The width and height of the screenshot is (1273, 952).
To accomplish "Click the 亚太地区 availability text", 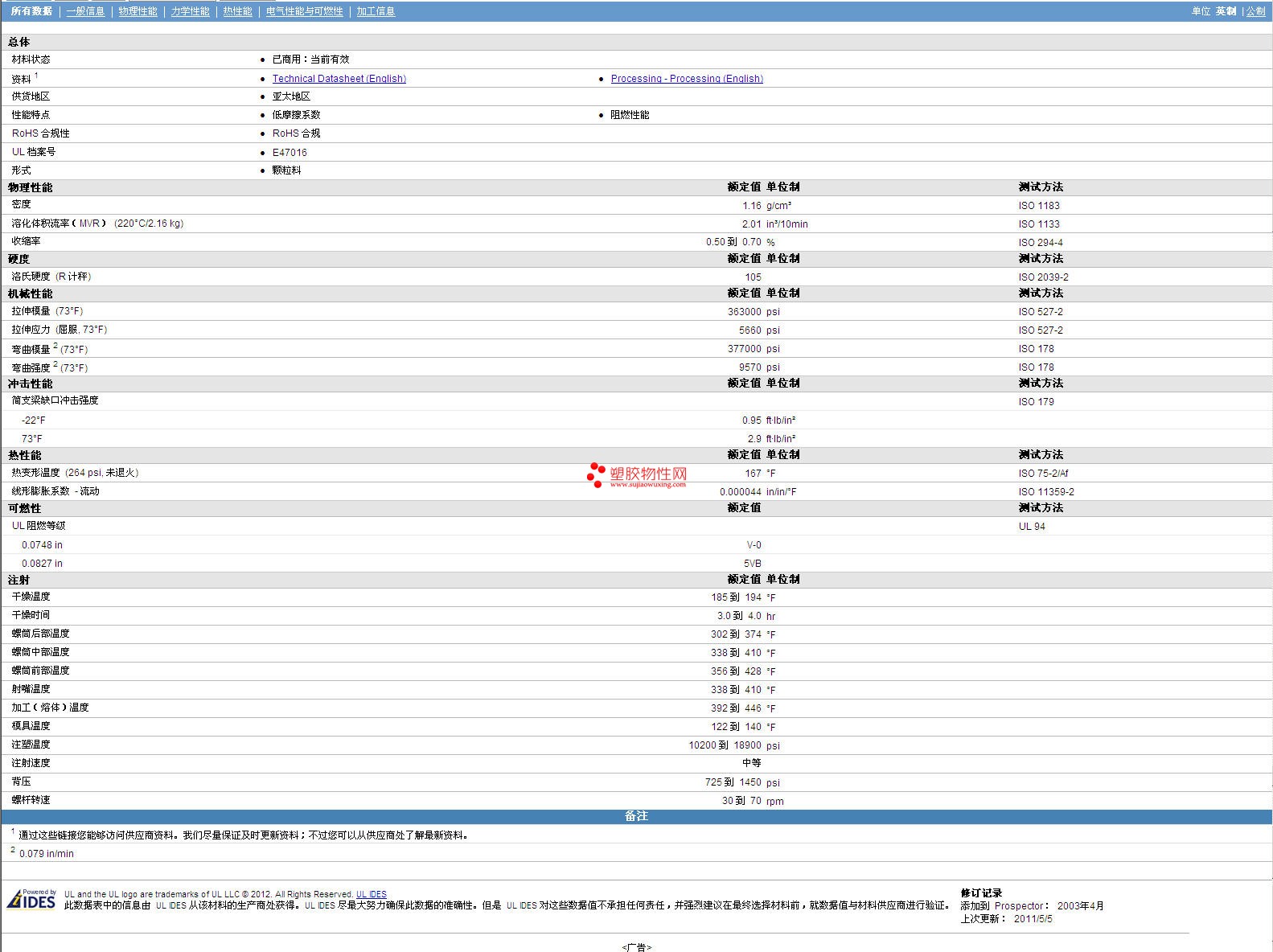I will [291, 96].
